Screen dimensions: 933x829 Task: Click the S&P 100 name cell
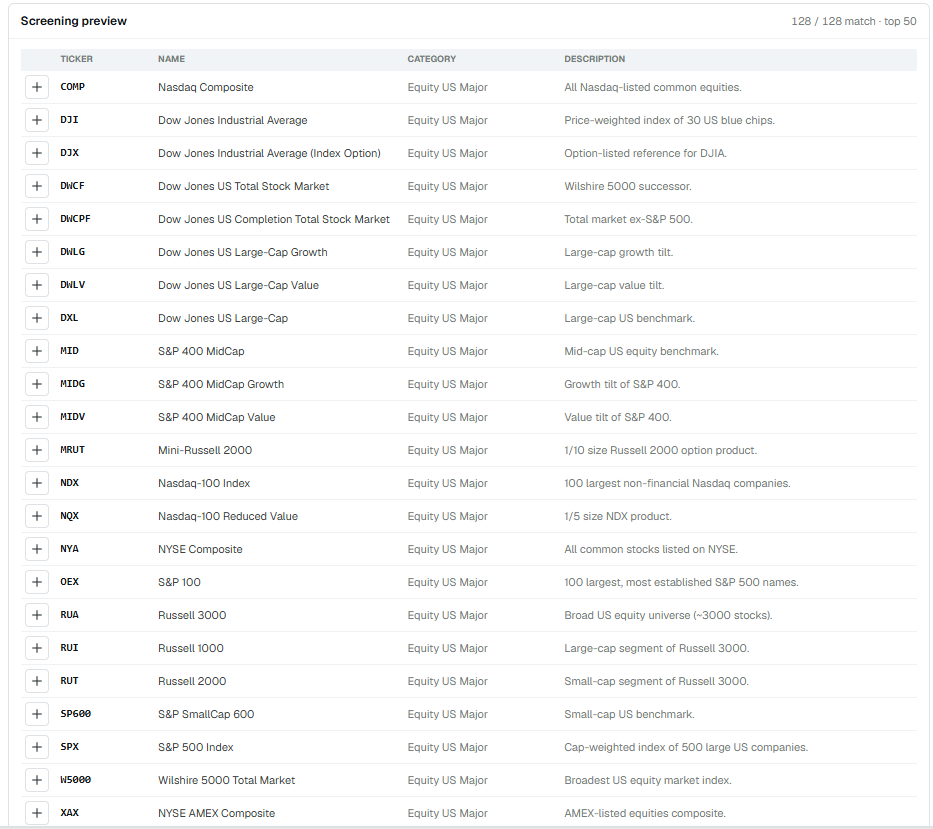(x=179, y=583)
